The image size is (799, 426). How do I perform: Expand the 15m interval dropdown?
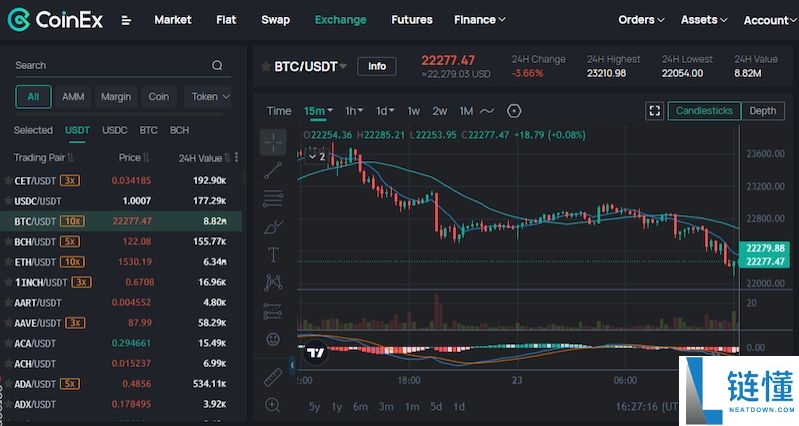pyautogui.click(x=319, y=111)
